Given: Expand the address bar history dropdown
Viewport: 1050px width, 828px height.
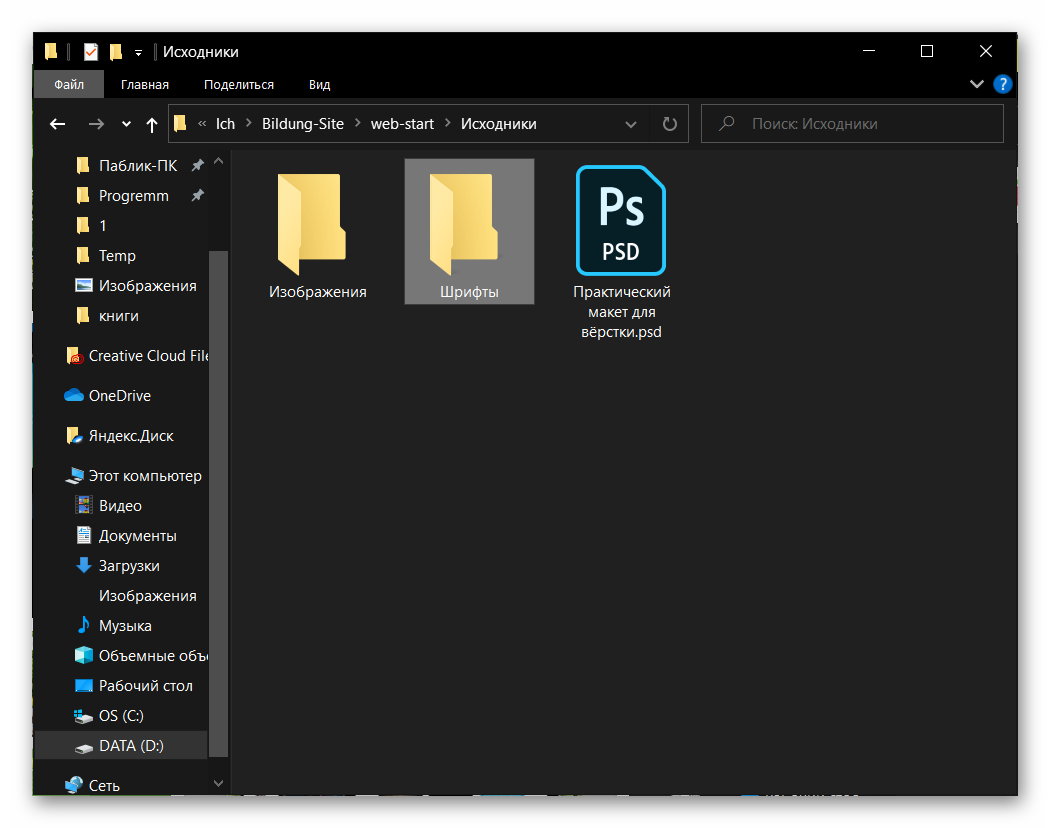Looking at the screenshot, I should point(630,124).
